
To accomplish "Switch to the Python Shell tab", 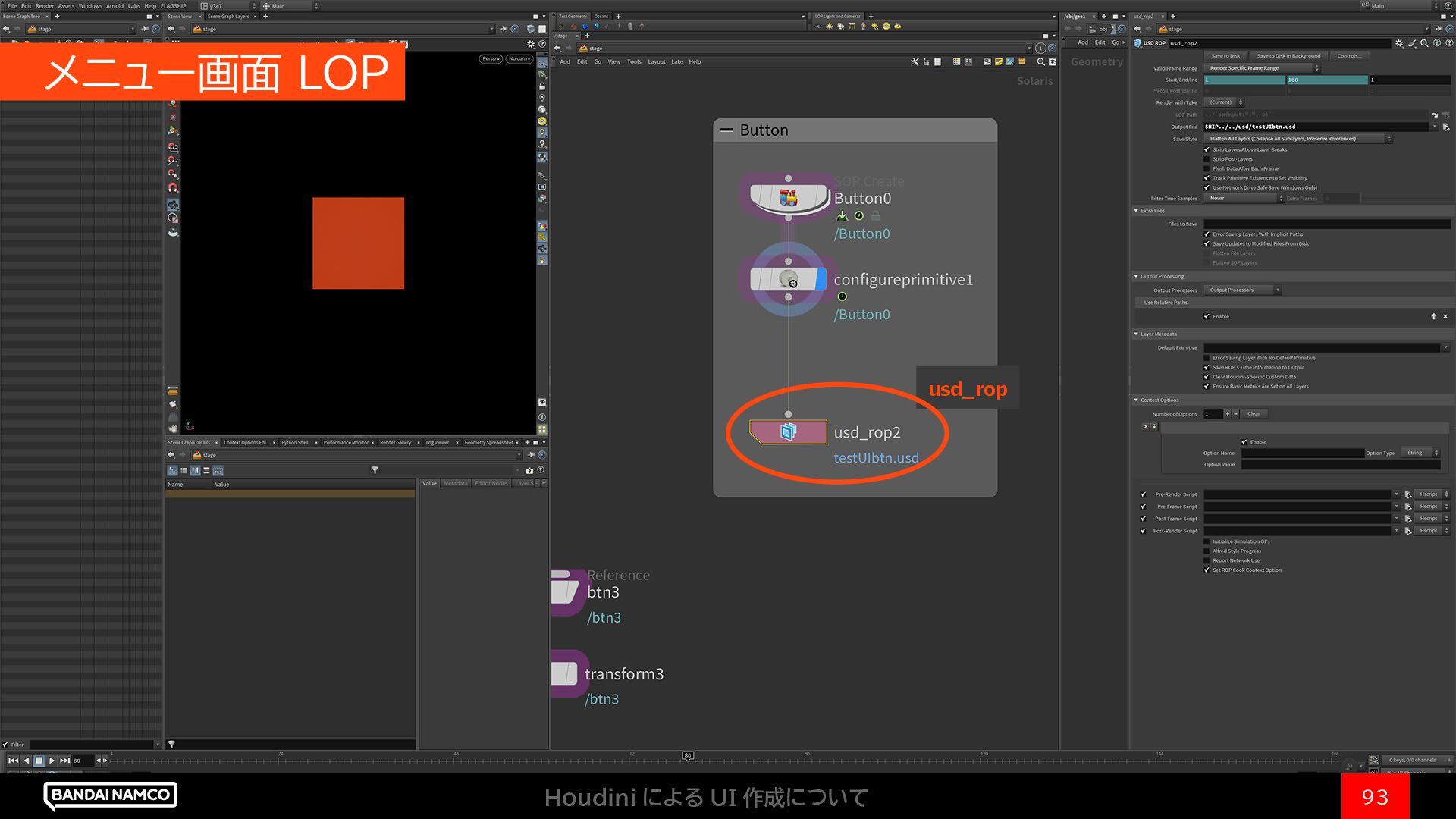I will tap(294, 442).
